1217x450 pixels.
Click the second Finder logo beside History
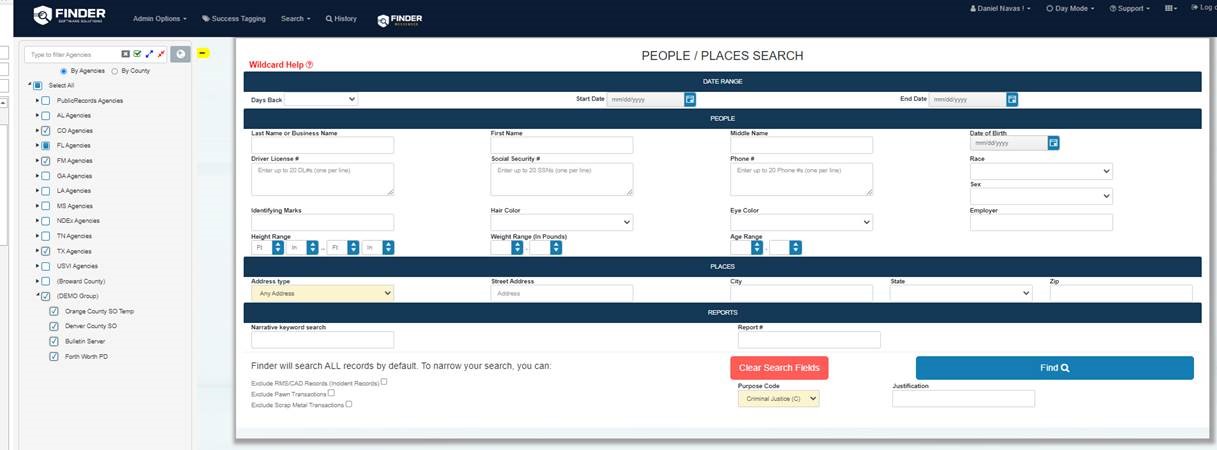[x=399, y=20]
